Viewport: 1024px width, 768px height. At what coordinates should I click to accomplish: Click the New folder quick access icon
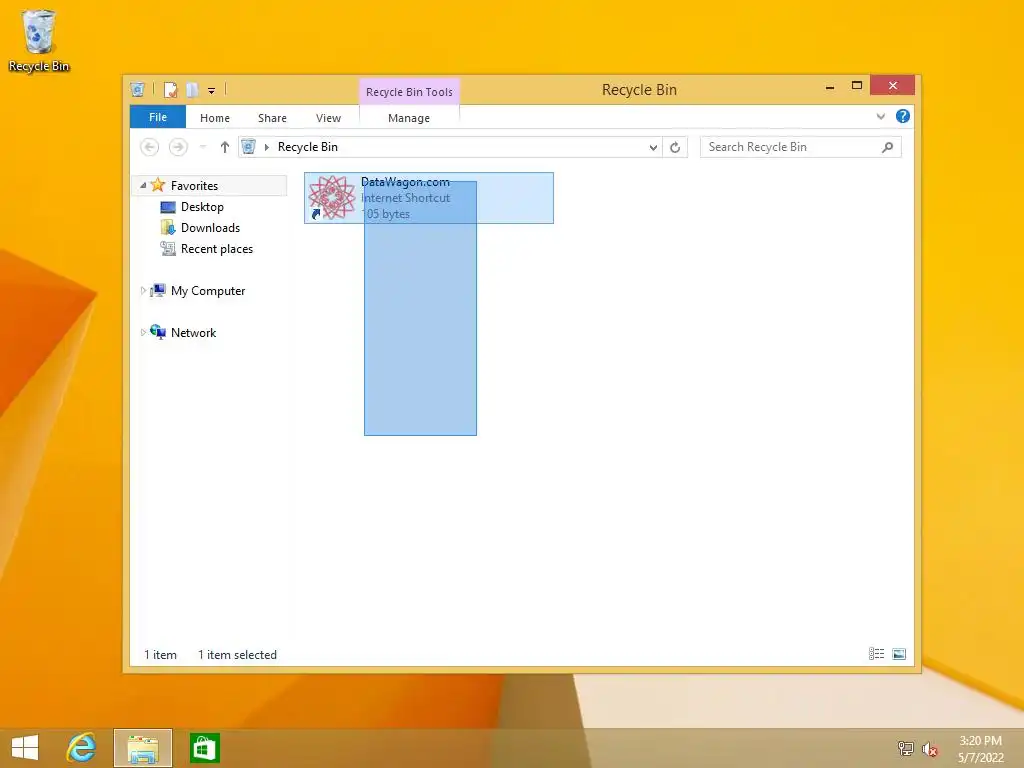click(191, 89)
